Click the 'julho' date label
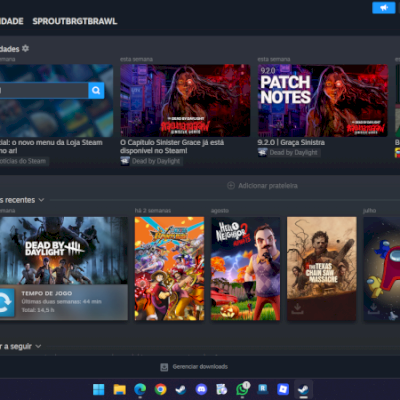Image resolution: width=400 pixels, height=400 pixels. point(369,211)
